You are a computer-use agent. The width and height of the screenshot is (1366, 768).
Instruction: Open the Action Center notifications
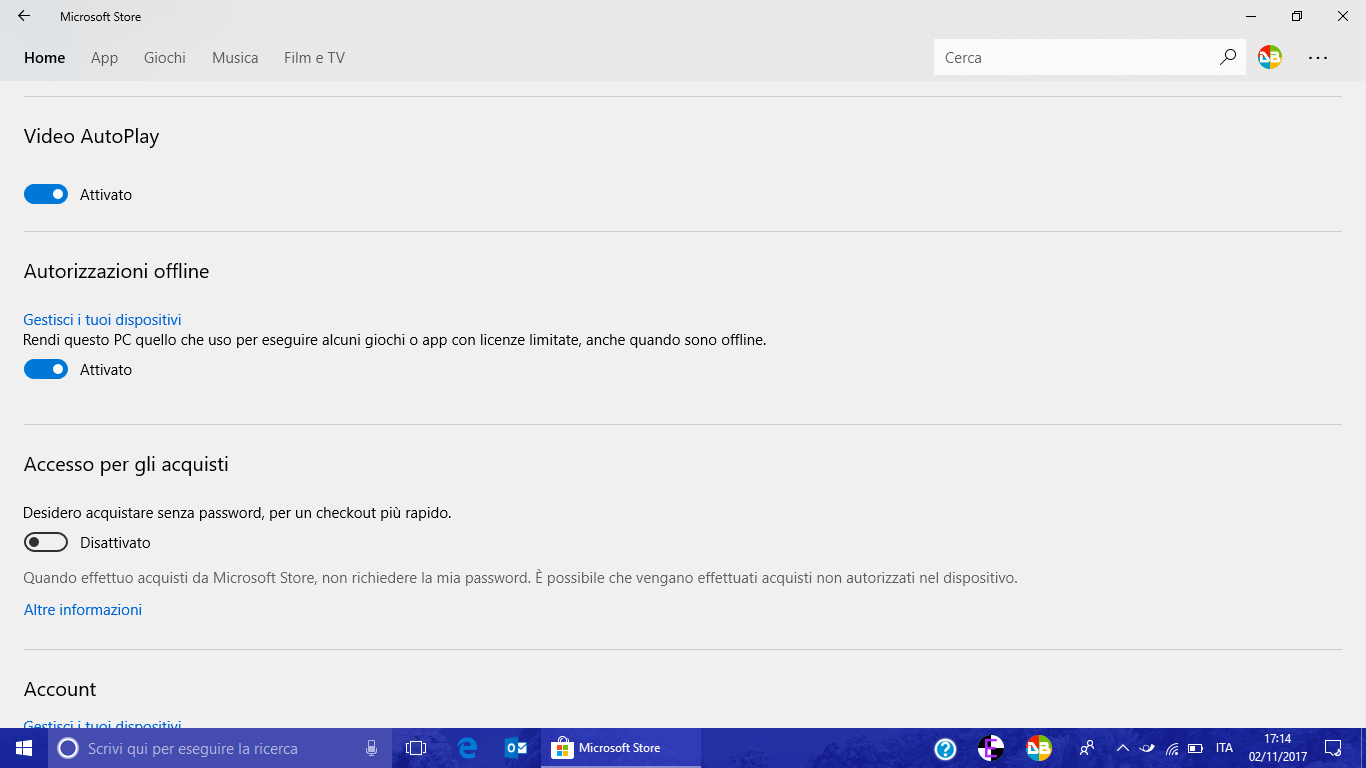(x=1332, y=748)
